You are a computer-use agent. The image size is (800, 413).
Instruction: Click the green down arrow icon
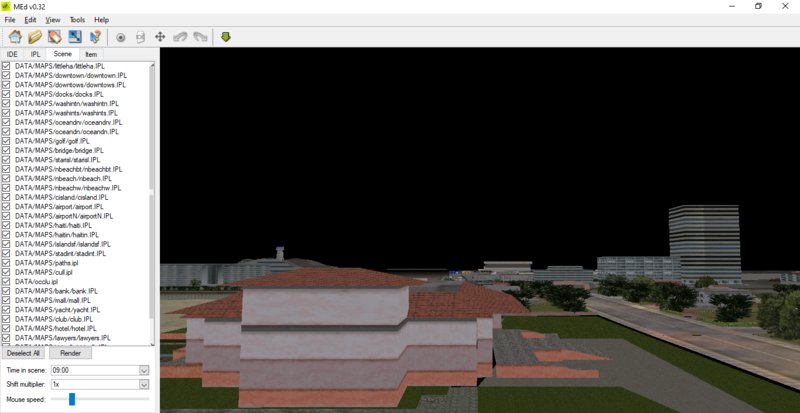tap(226, 37)
